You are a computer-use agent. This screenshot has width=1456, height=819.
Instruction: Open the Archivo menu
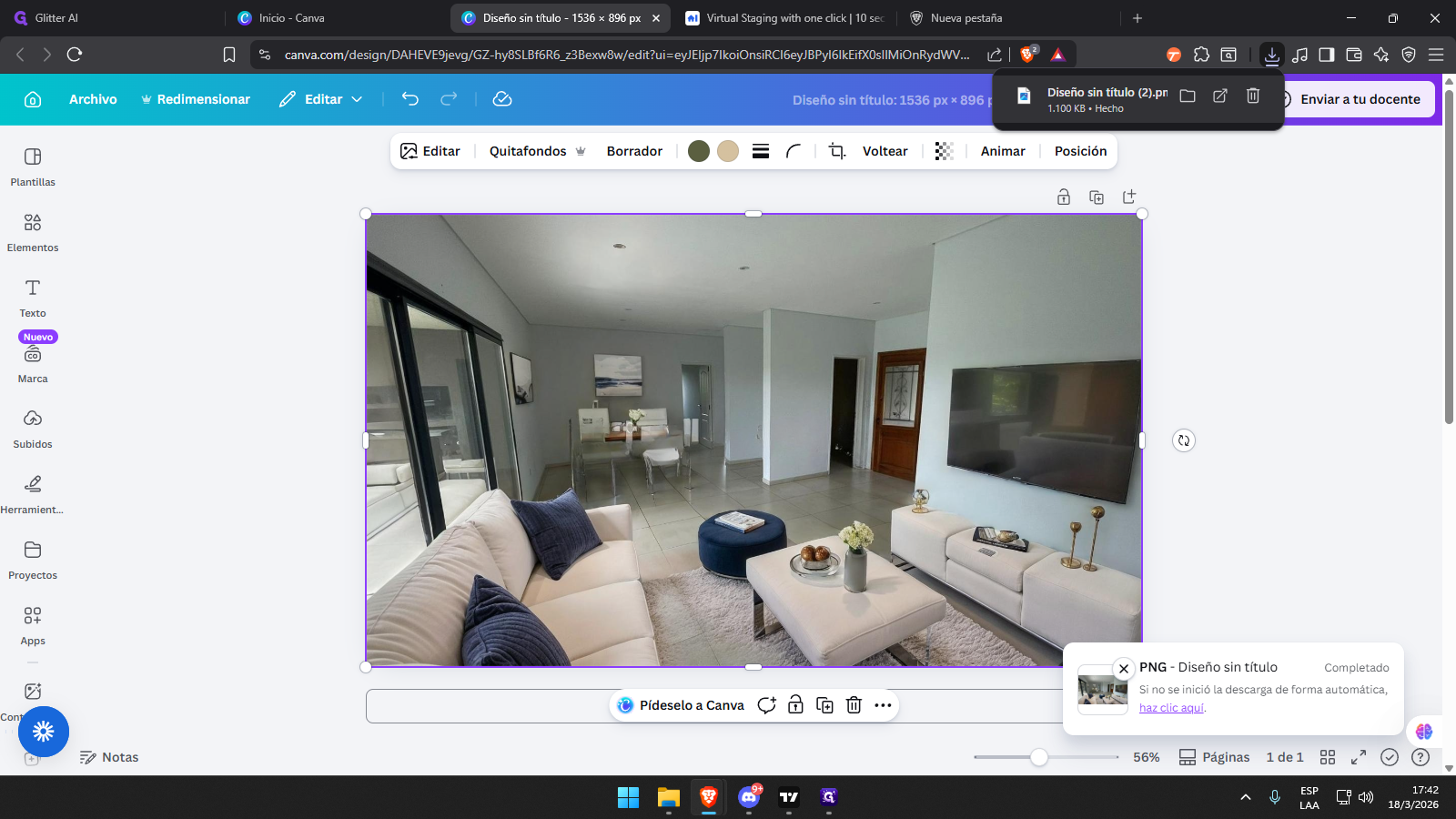93,99
